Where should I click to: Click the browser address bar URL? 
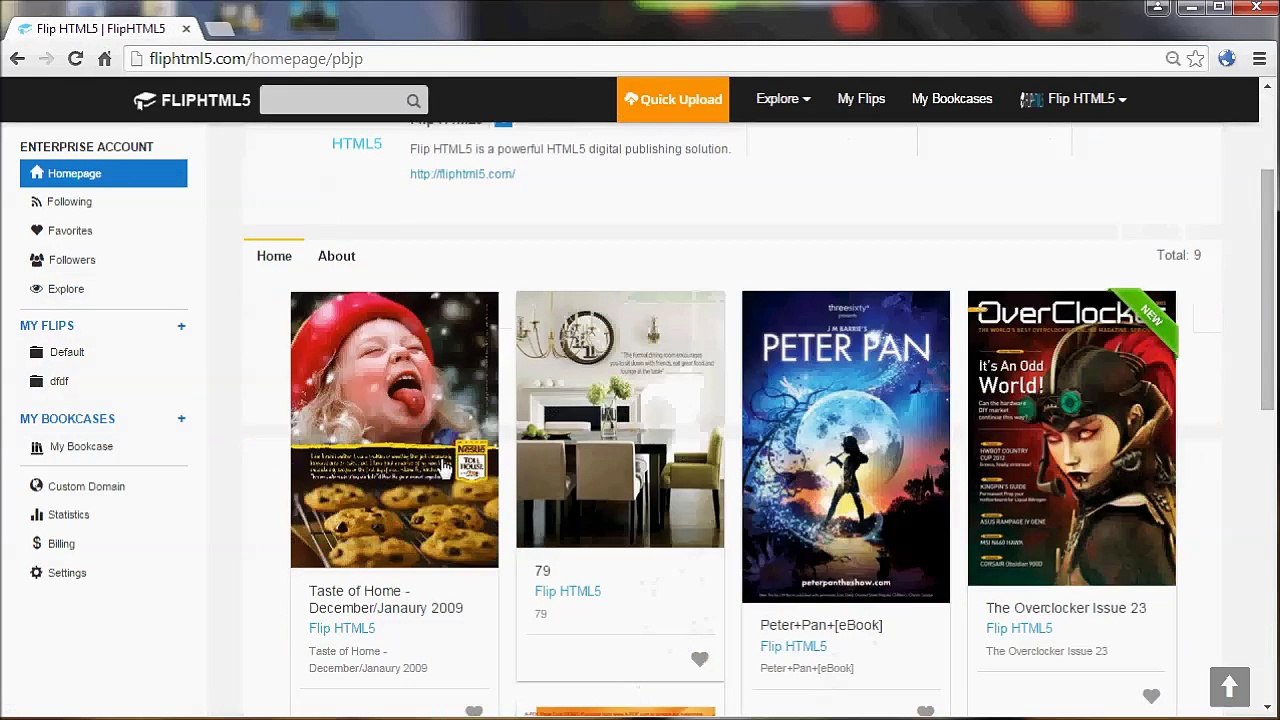[256, 59]
